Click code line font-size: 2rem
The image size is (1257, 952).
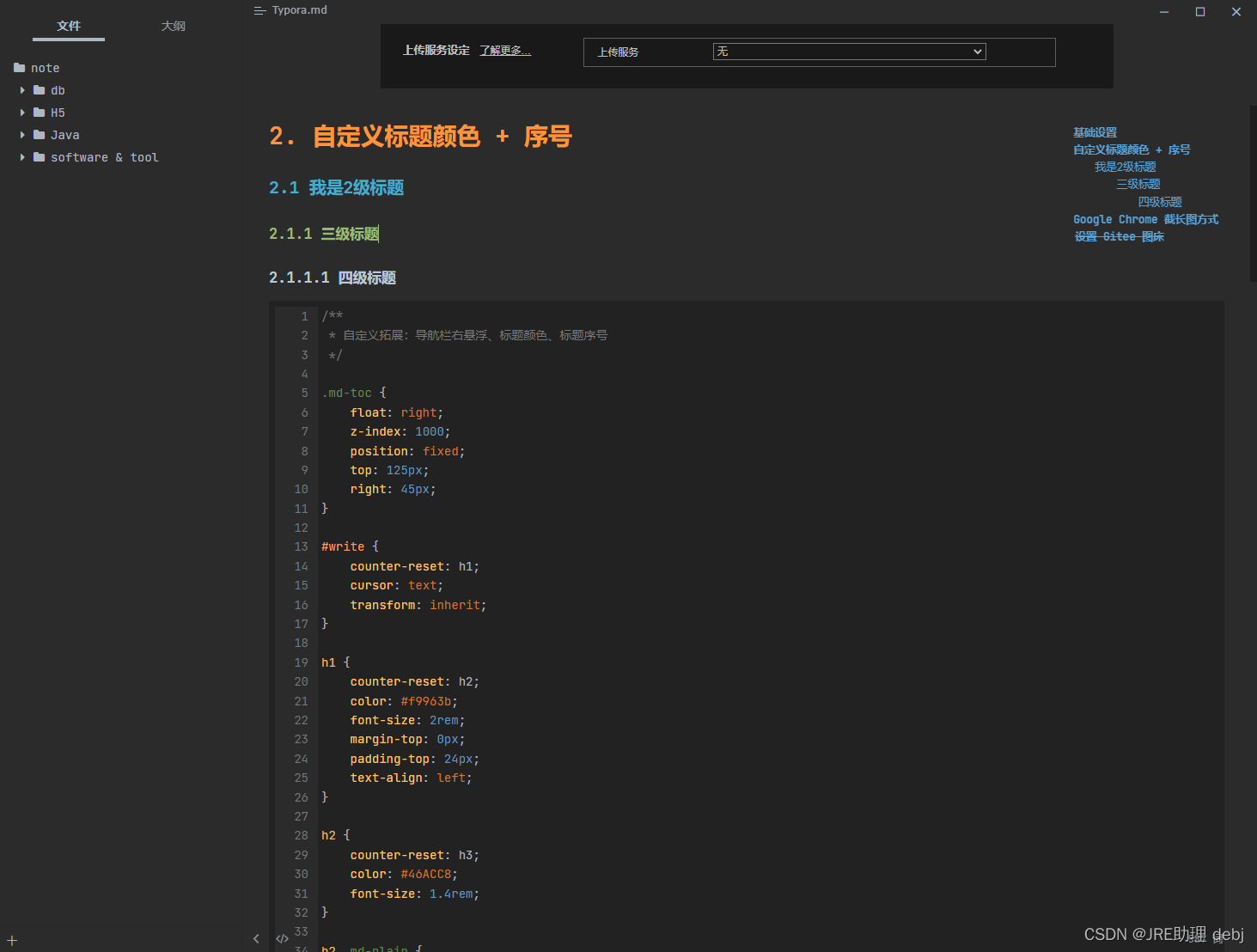point(407,720)
